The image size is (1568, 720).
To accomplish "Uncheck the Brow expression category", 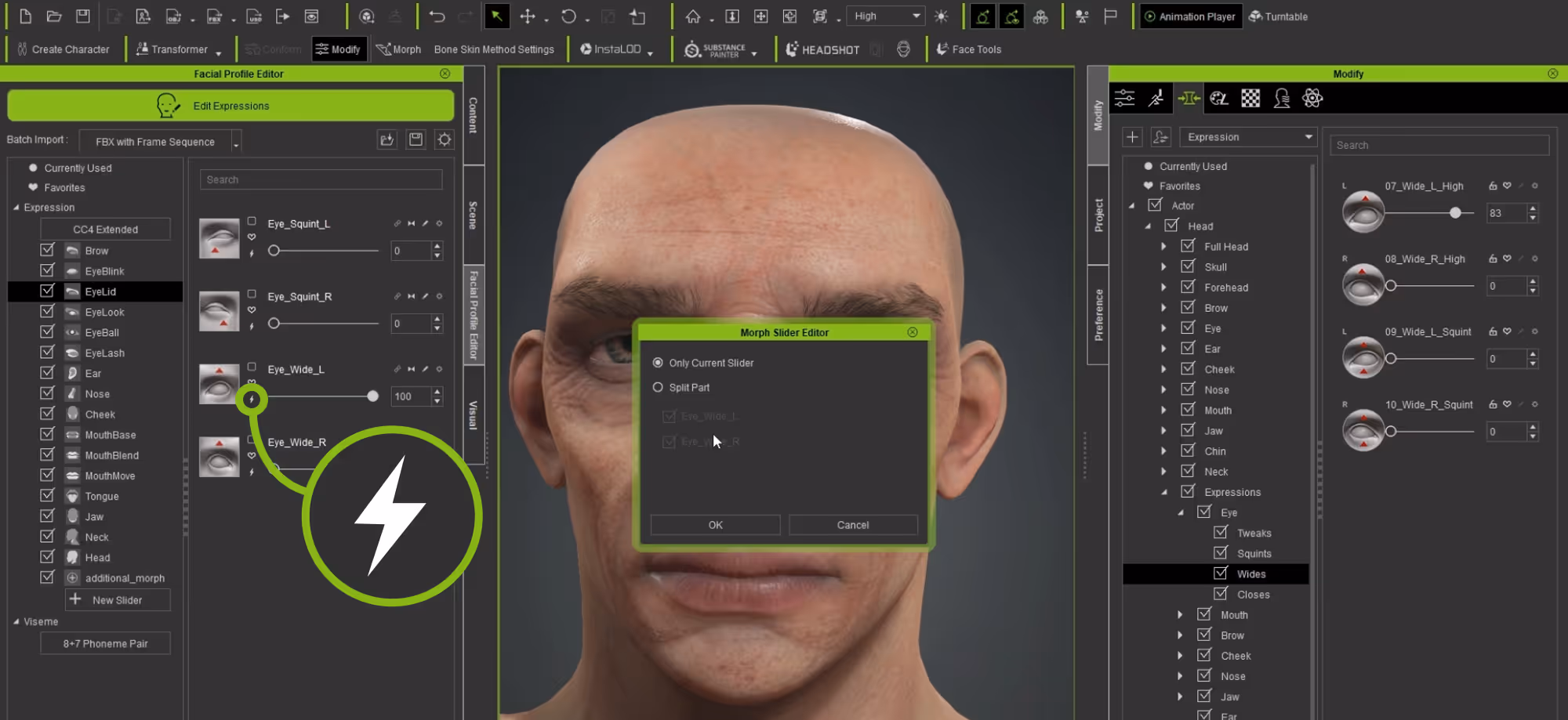I will click(47, 250).
